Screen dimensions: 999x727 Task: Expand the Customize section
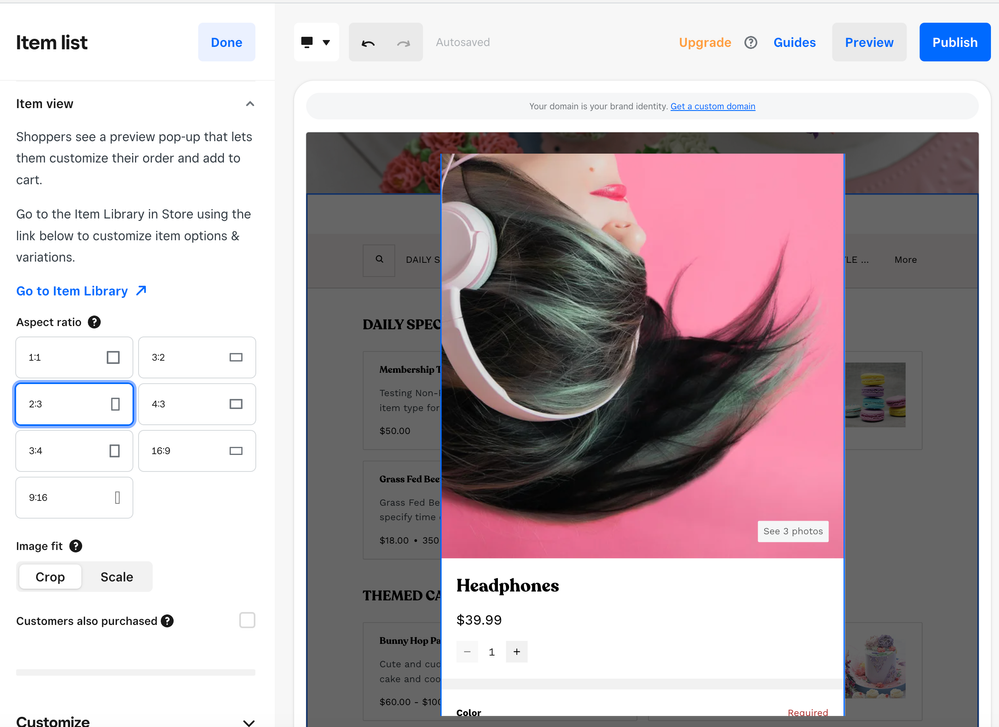point(248,721)
